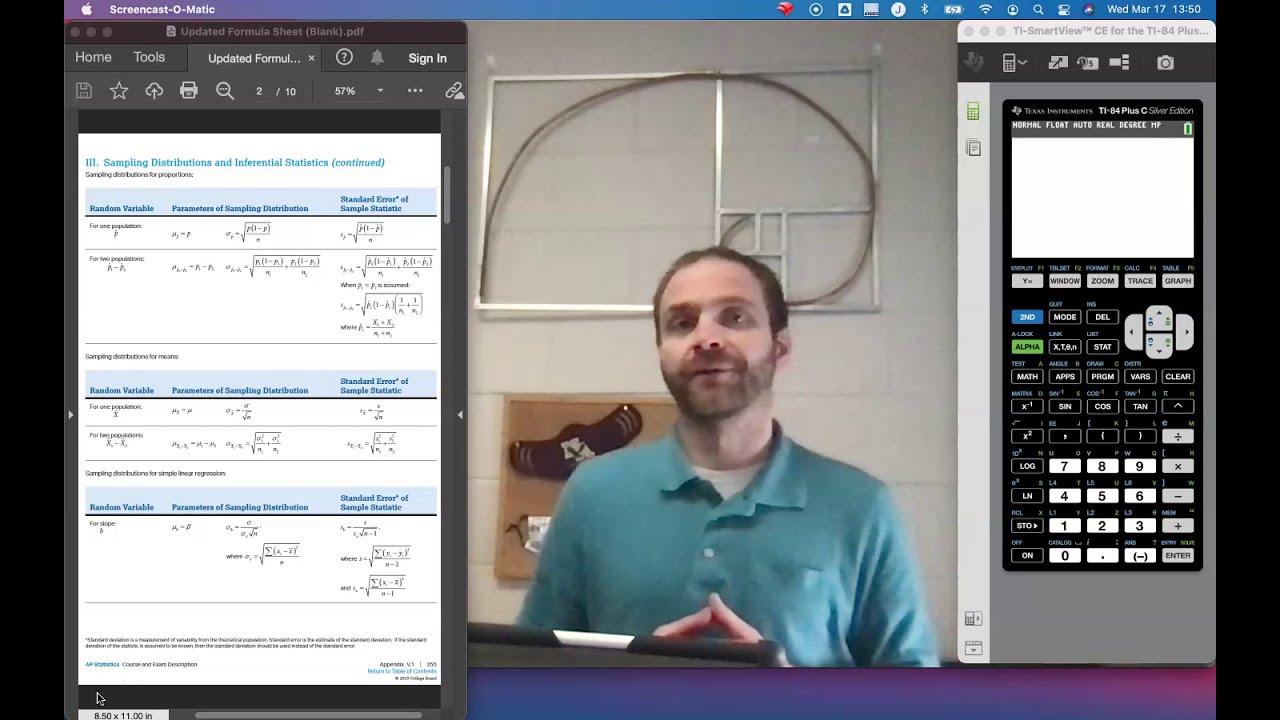Open the Control Center menu bar icon
Viewport: 1280px width, 720px height.
[x=1063, y=10]
